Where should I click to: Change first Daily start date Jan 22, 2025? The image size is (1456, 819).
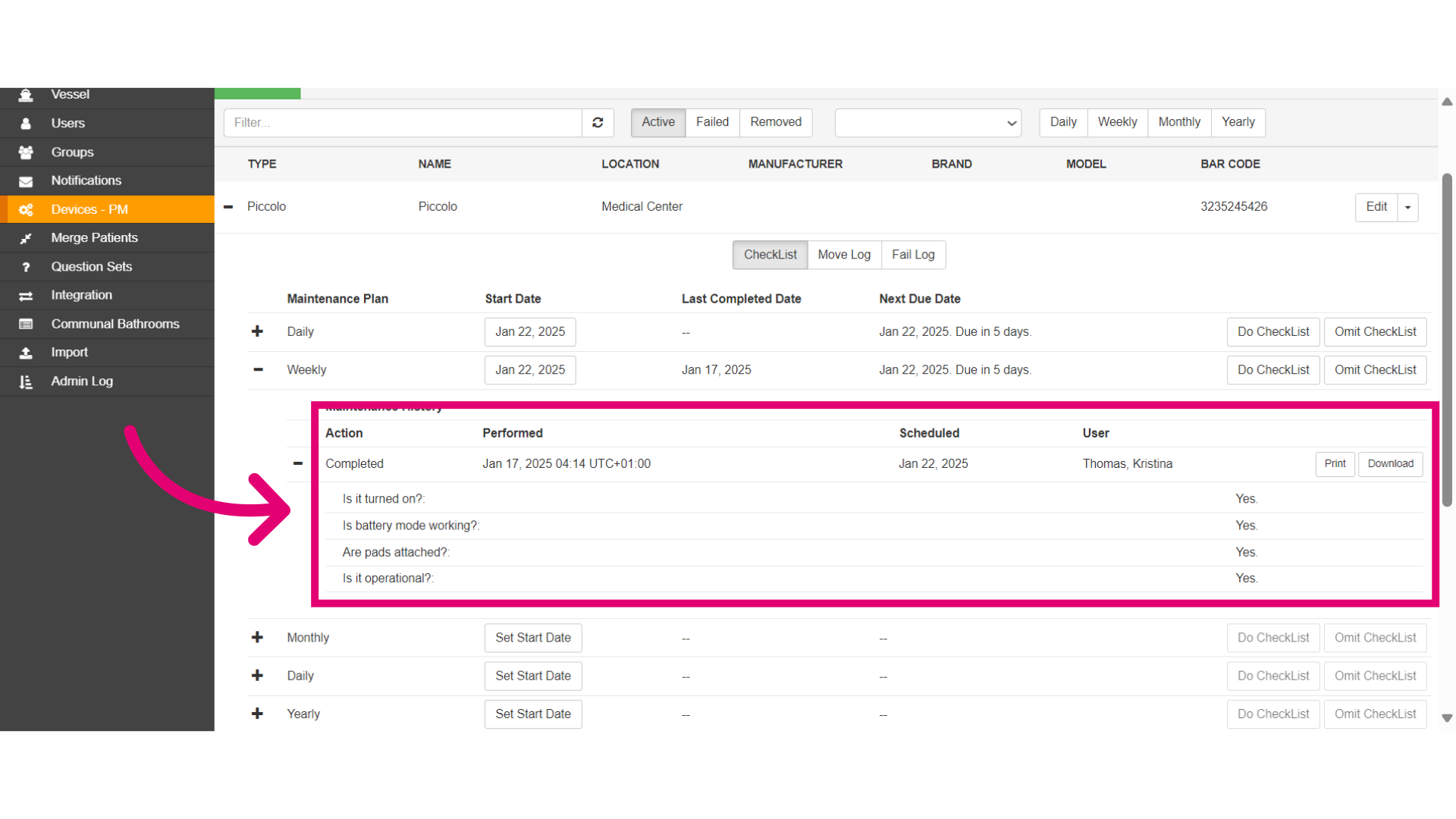click(x=530, y=332)
